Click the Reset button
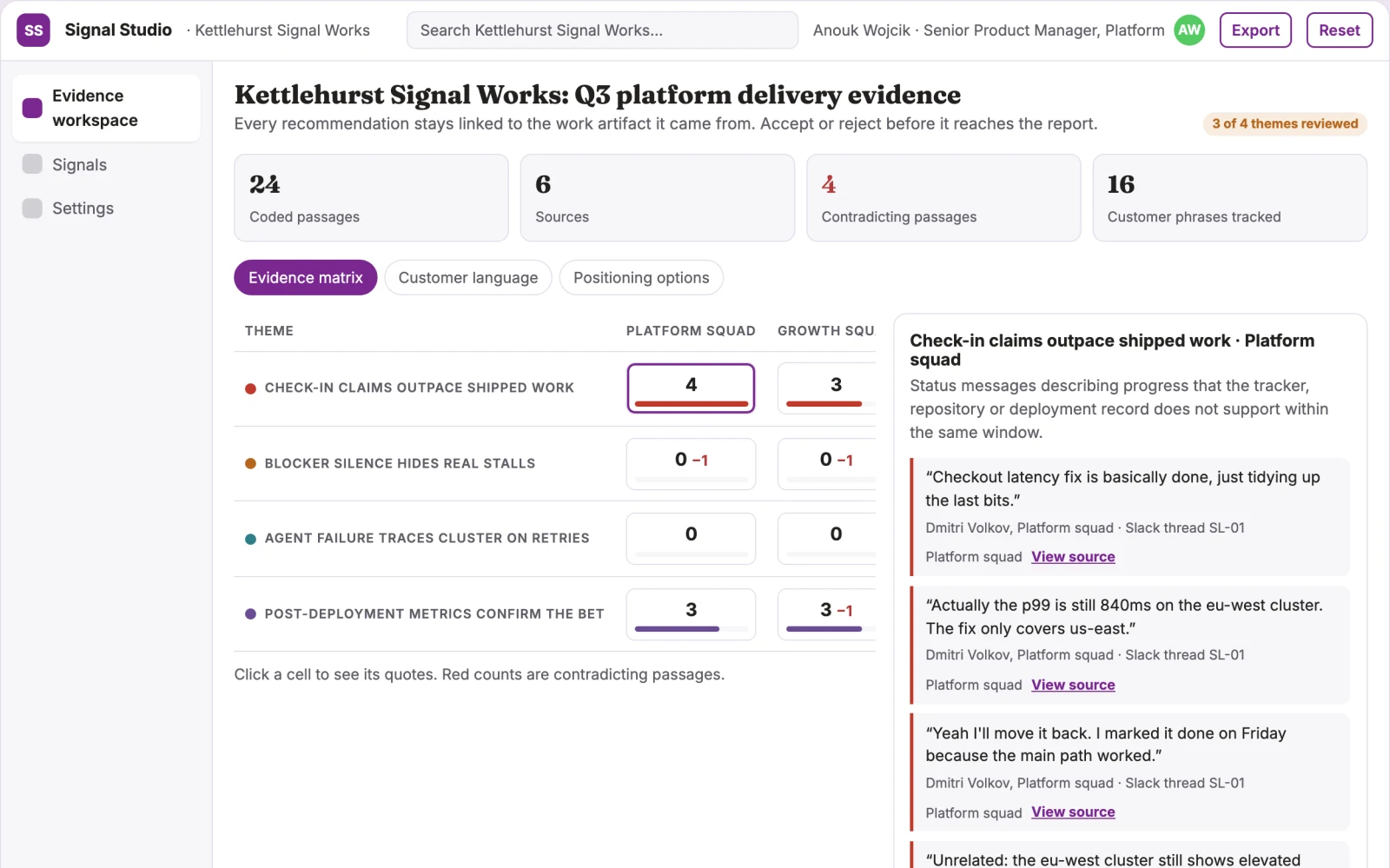1390x868 pixels. (x=1339, y=30)
